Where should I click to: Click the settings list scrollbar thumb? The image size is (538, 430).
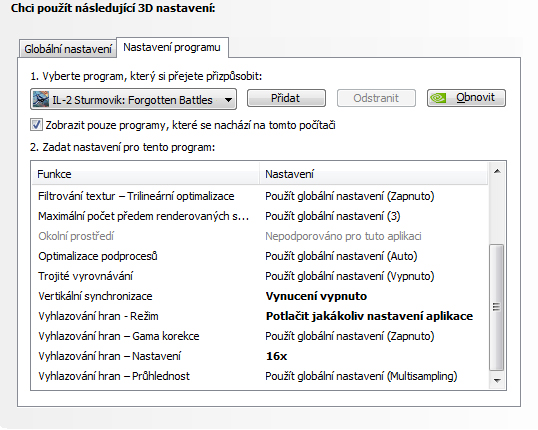coord(497,307)
